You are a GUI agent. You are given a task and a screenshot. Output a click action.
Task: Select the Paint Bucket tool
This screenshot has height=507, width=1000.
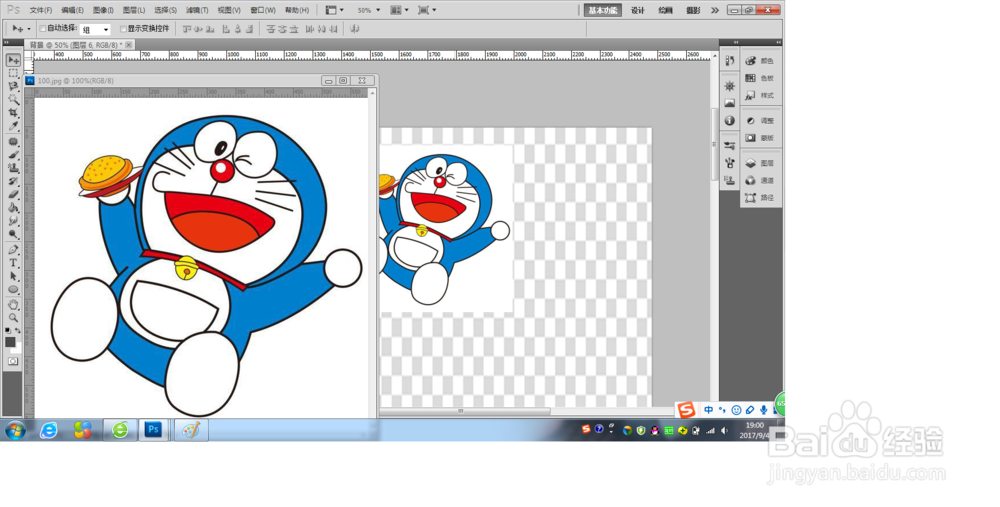(13, 207)
